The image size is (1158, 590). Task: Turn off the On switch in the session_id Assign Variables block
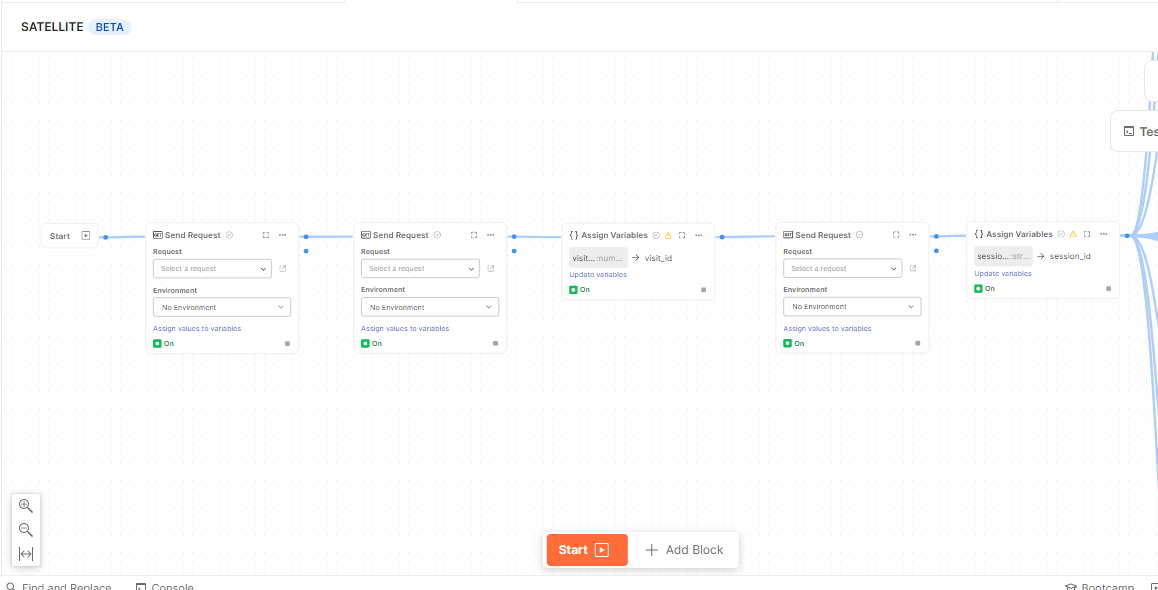(x=978, y=288)
